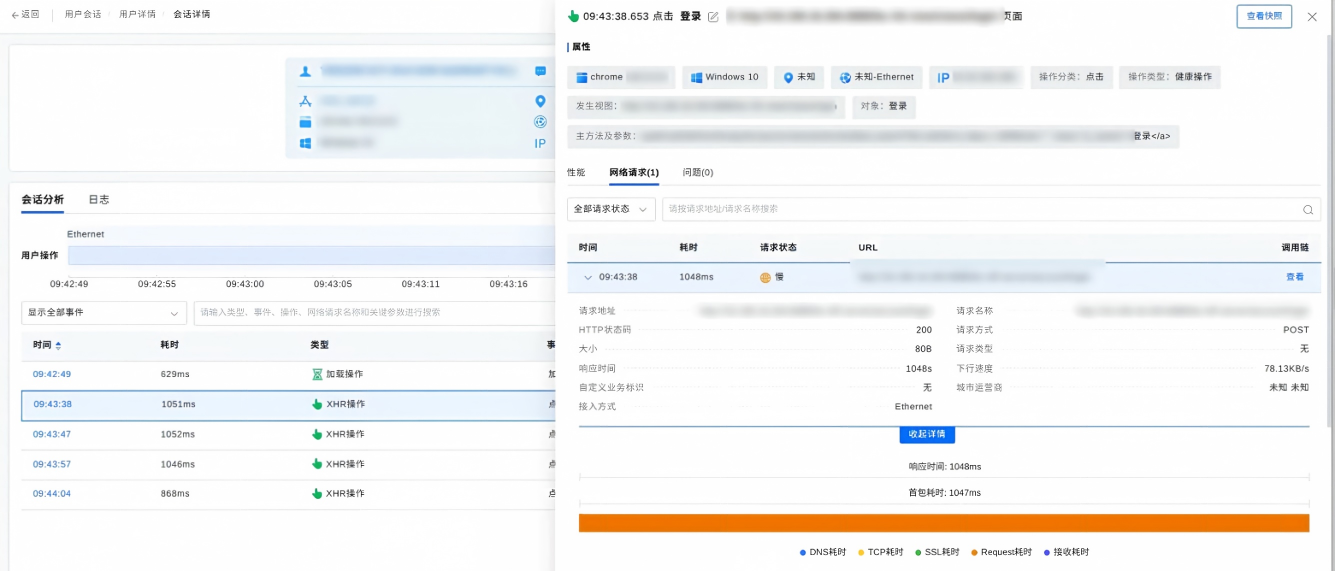Click the 操作类型：健康操作 tag
1335x571 pixels.
[x=1169, y=77]
